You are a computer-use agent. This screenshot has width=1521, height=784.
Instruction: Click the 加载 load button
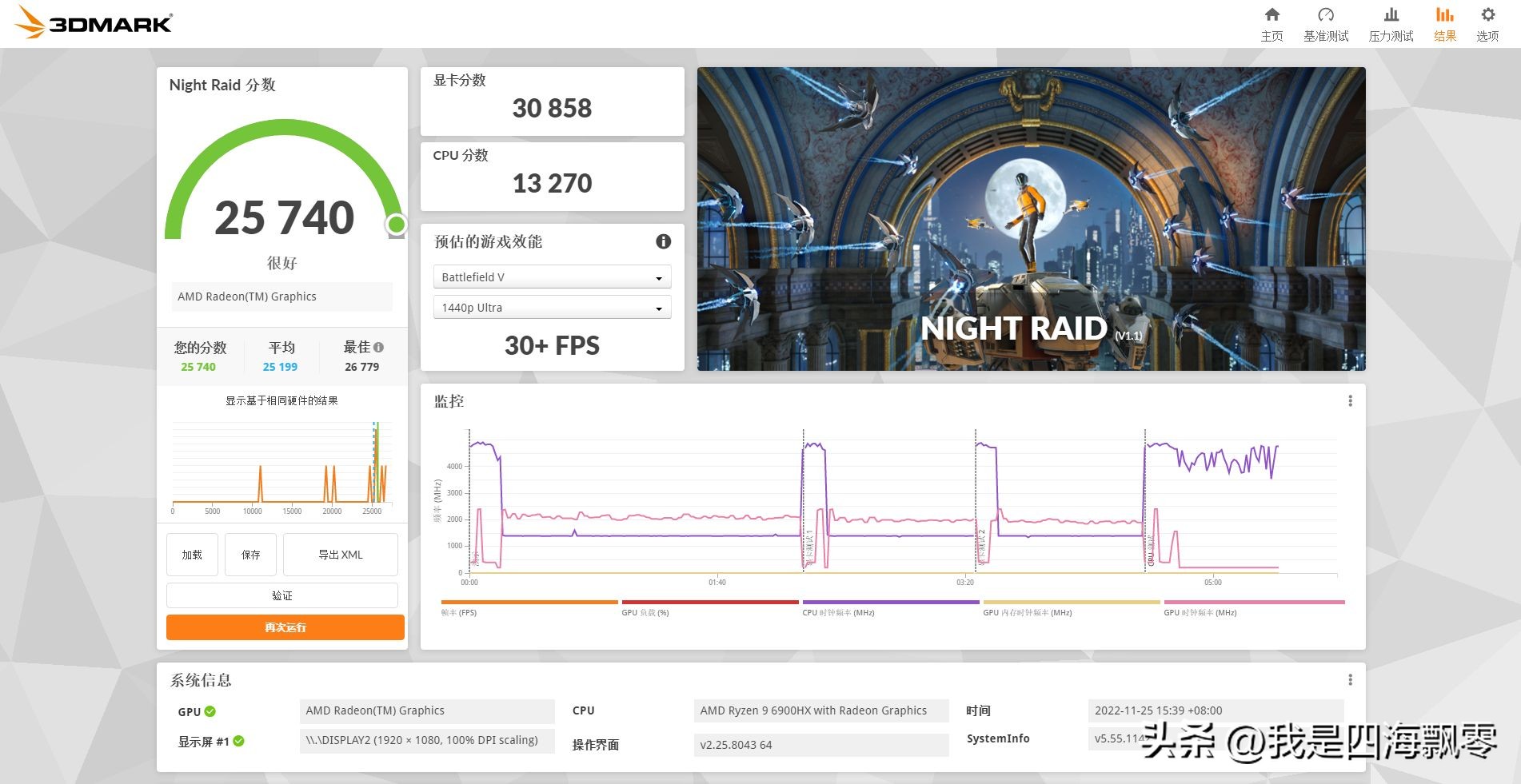pos(192,555)
